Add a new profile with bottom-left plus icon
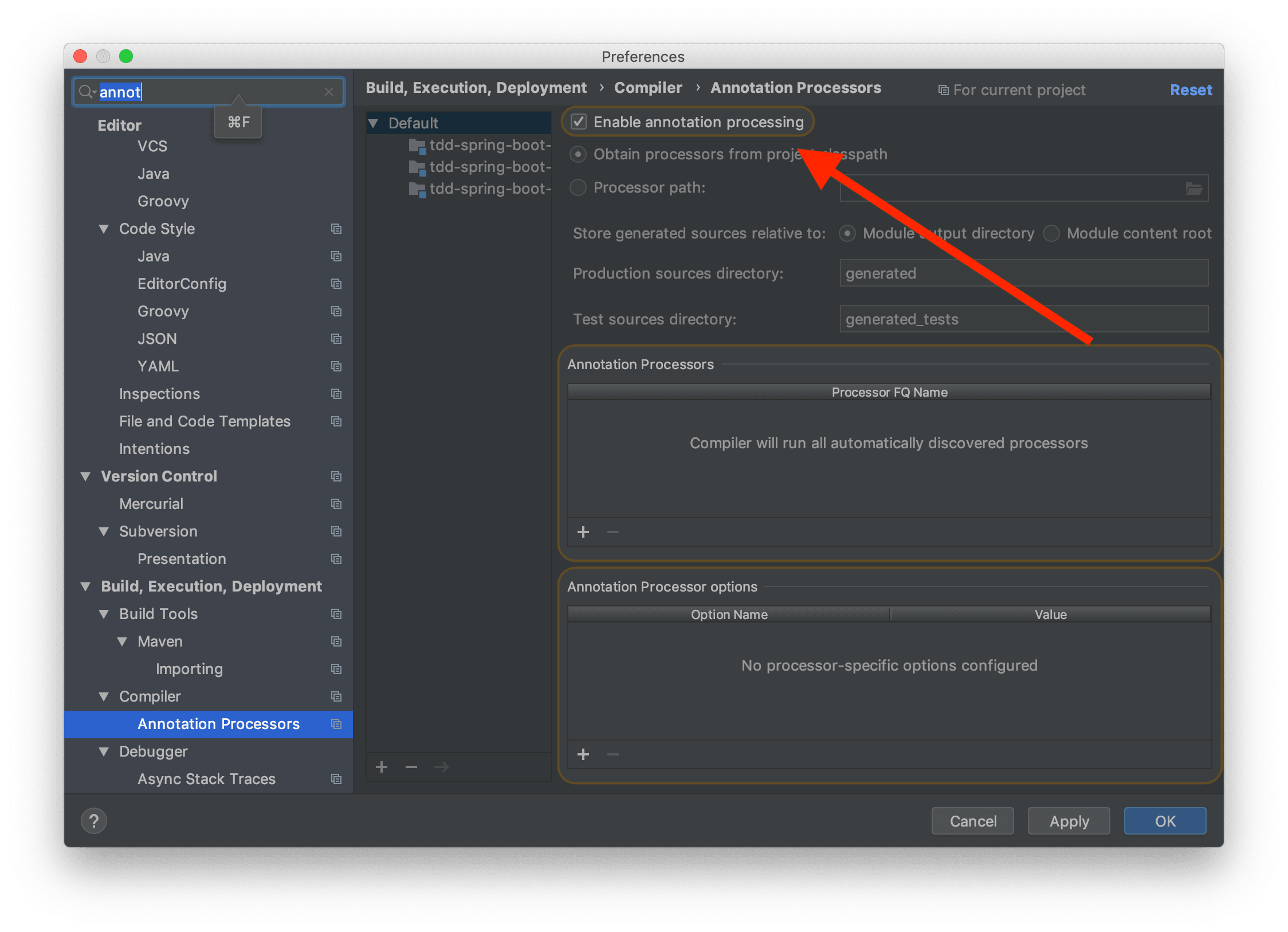 tap(382, 767)
